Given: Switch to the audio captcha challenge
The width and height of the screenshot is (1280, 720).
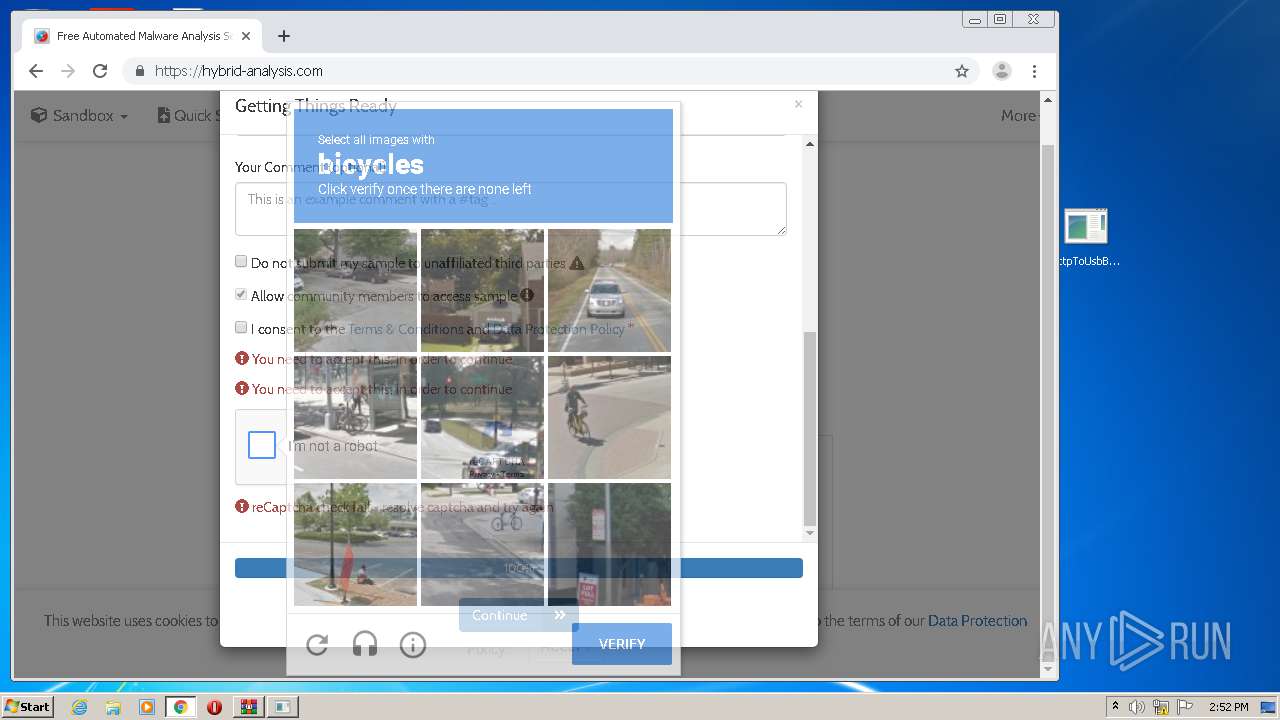Looking at the screenshot, I should (x=365, y=645).
